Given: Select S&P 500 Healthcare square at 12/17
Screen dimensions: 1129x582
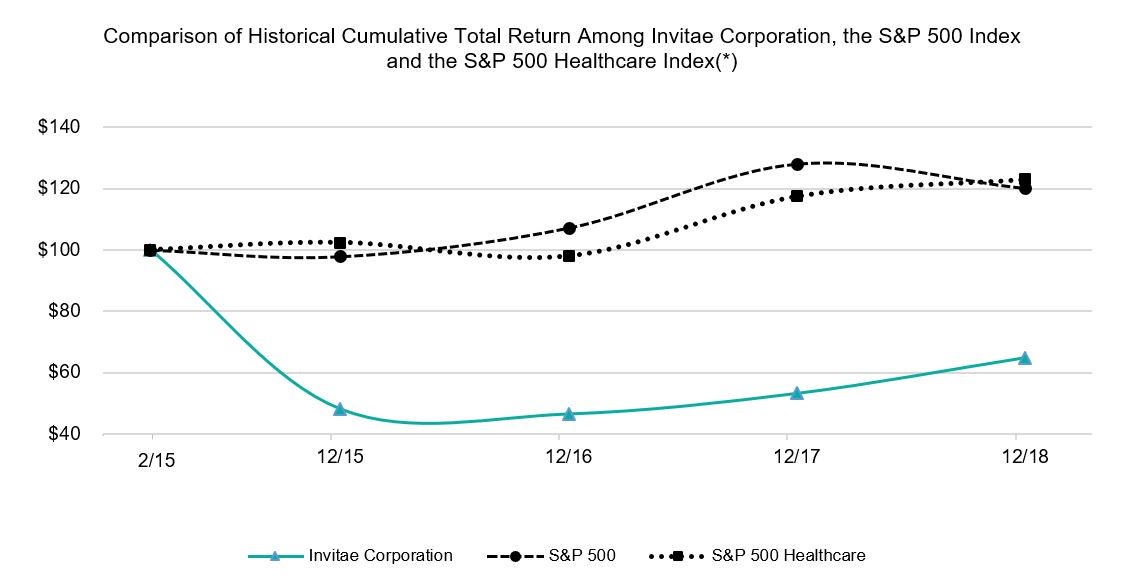Looking at the screenshot, I should [x=797, y=196].
